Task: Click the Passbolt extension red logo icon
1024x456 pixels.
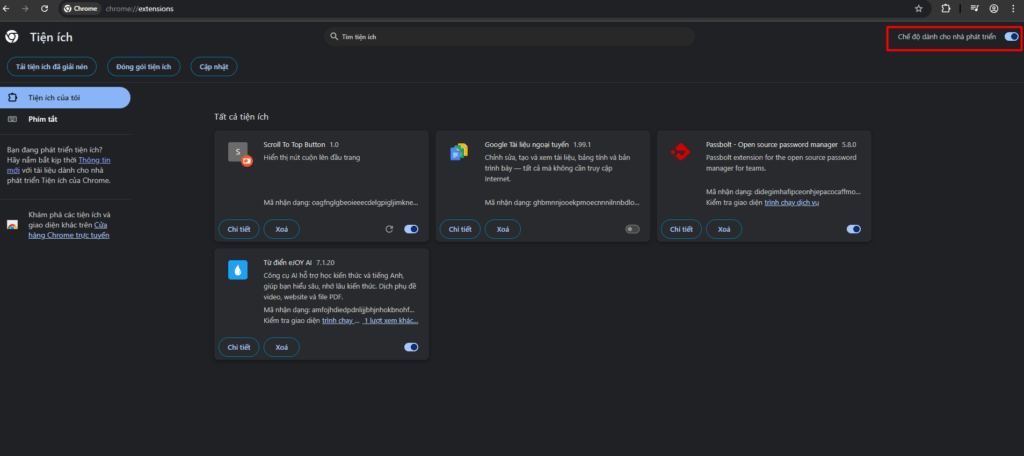Action: coord(680,153)
